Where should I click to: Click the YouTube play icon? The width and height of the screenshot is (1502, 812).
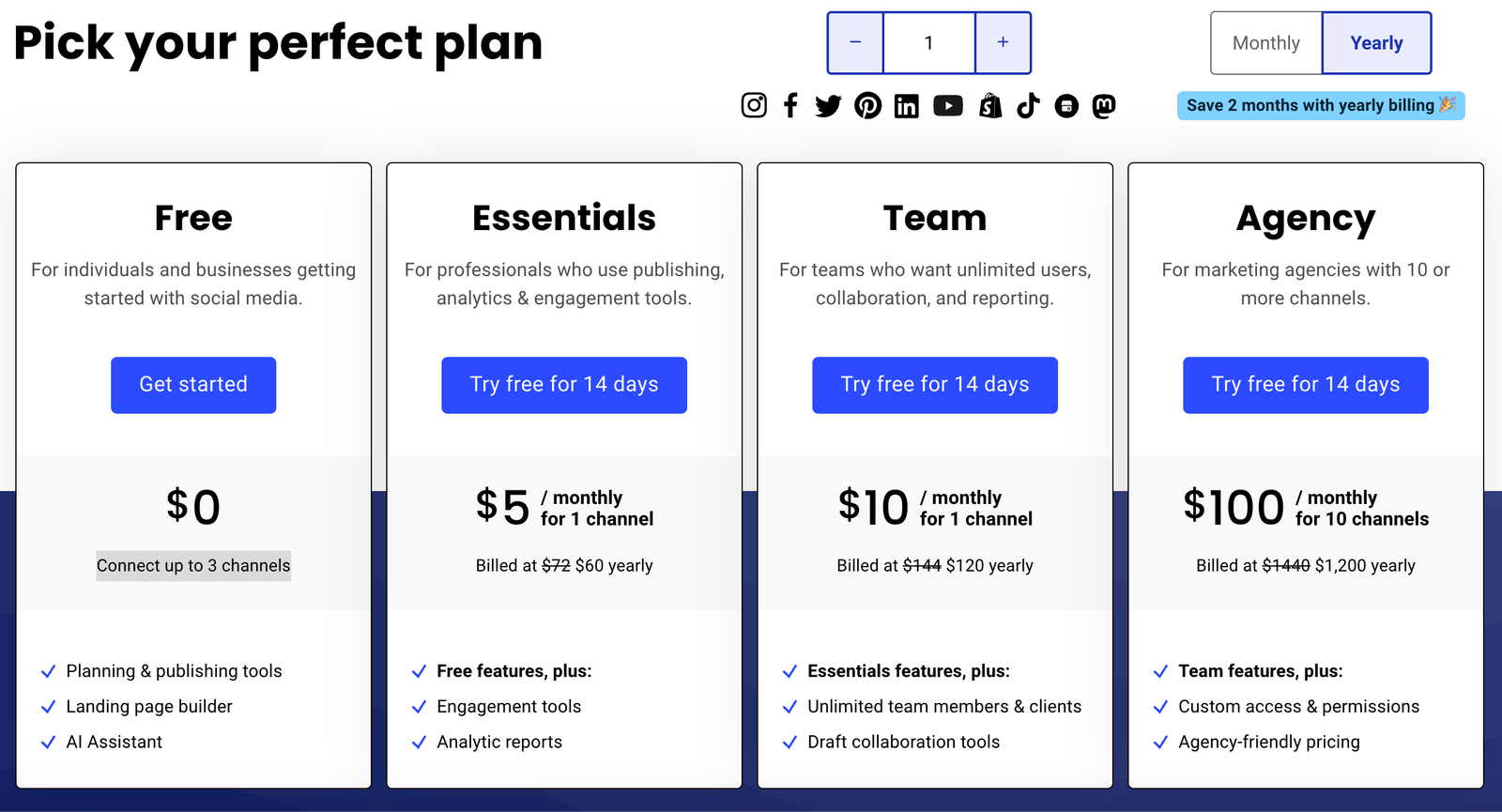coord(948,106)
